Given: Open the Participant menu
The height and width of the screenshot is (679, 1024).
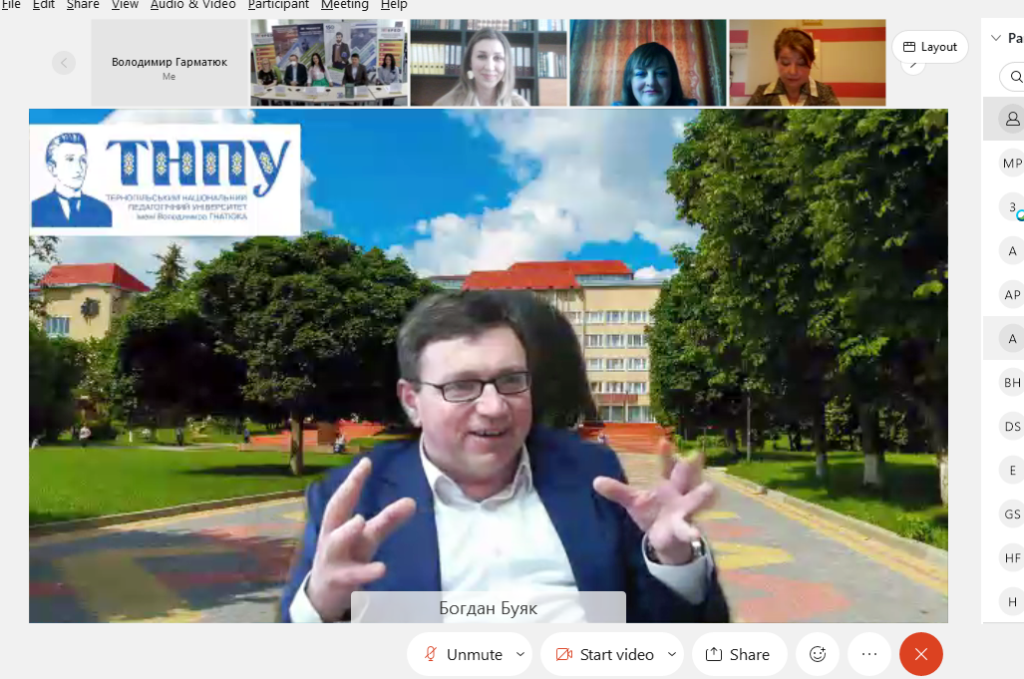Looking at the screenshot, I should (279, 5).
